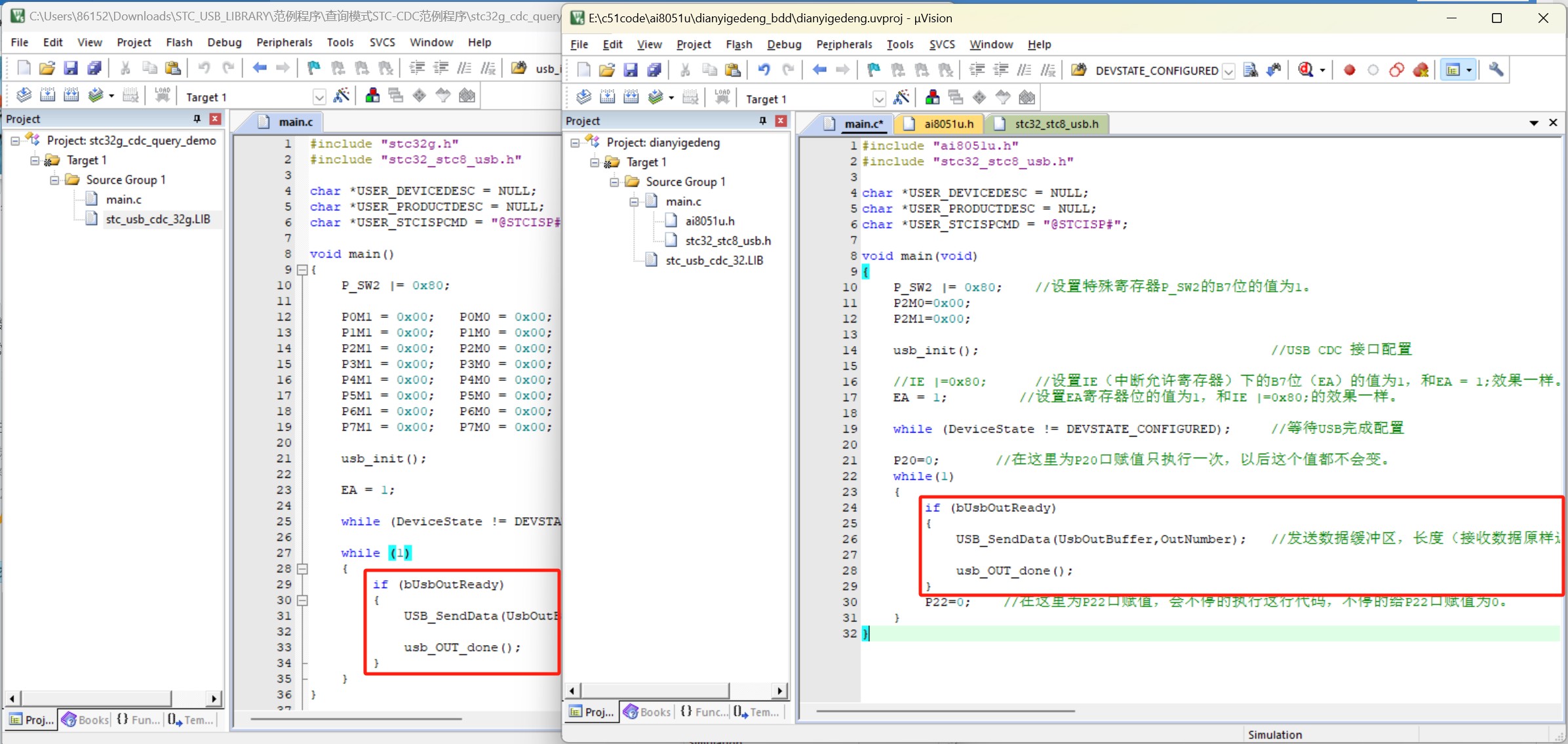Select stc_usb_cdc_32g.LIB in stc32g tree
Screen dimensions: 1568x744
pos(158,219)
